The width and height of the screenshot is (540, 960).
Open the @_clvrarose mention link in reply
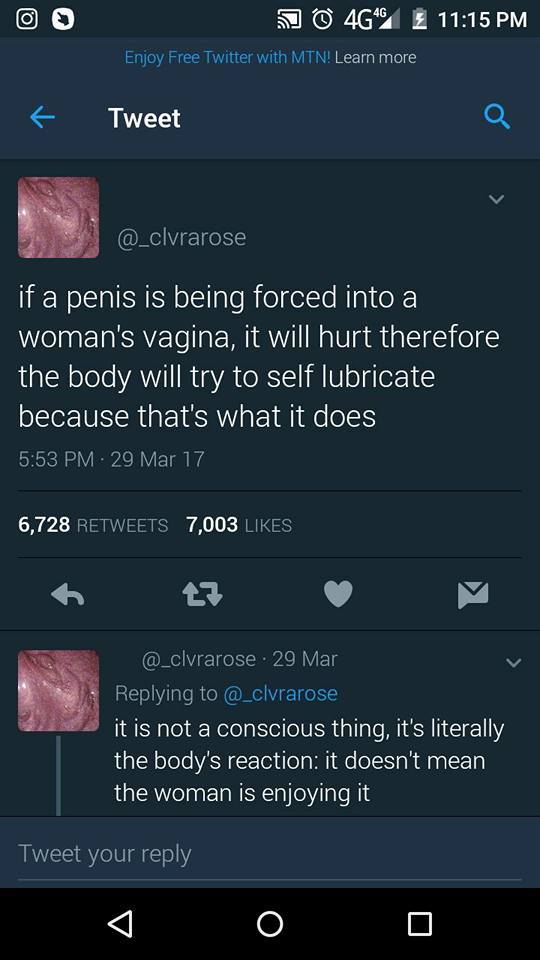pos(280,694)
